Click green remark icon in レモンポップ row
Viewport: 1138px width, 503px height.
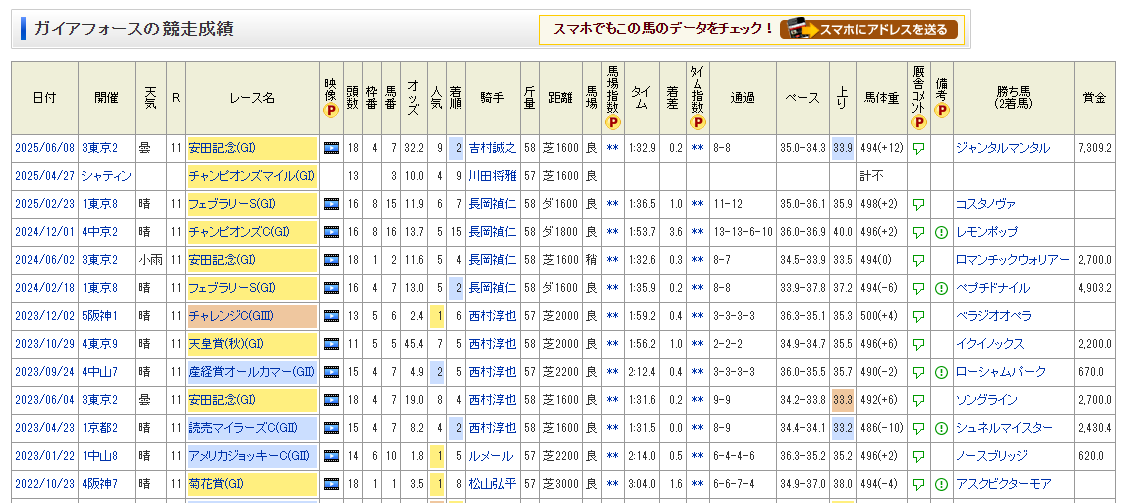pos(941,232)
